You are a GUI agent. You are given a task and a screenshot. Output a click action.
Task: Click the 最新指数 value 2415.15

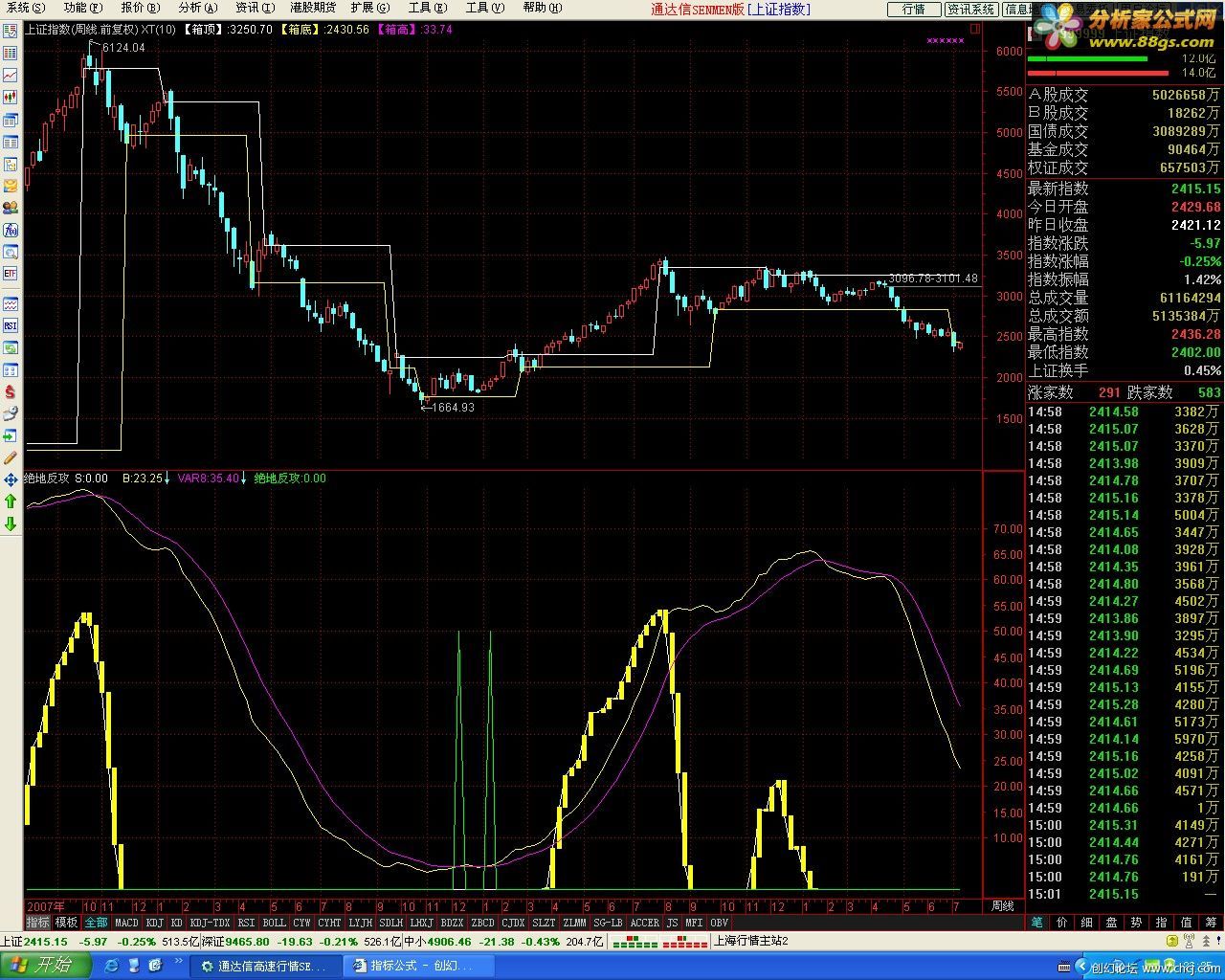(1195, 189)
